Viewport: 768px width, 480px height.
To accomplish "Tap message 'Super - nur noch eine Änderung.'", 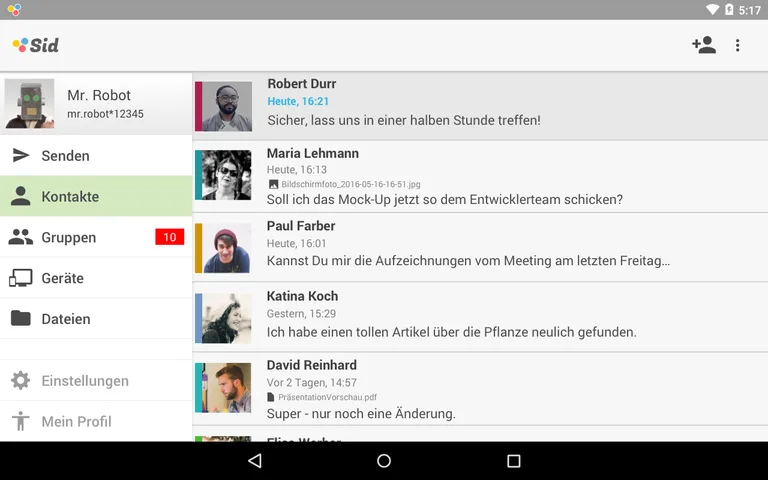I will point(361,414).
